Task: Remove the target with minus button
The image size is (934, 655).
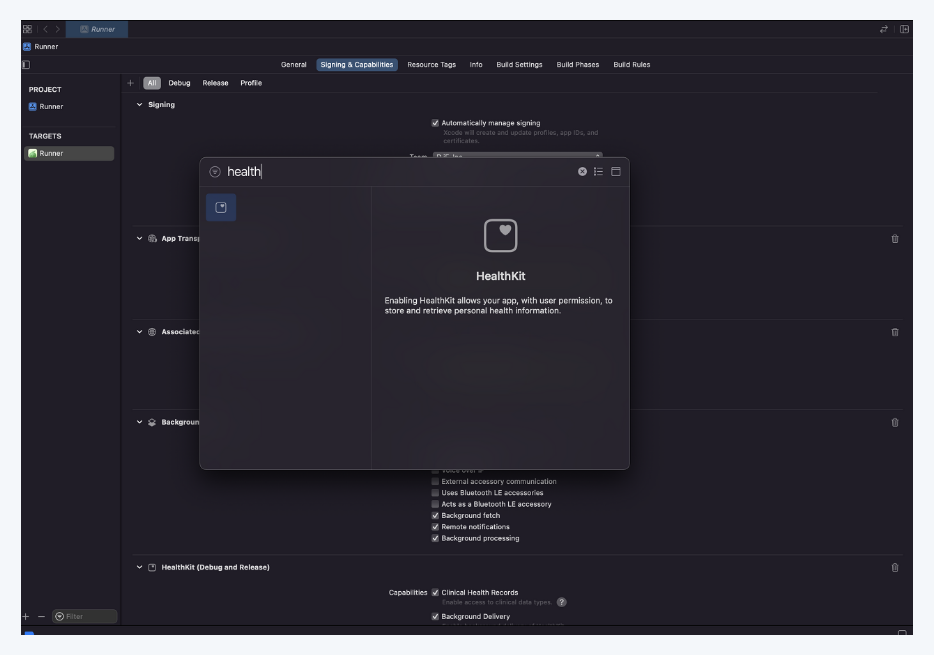Action: 41,617
